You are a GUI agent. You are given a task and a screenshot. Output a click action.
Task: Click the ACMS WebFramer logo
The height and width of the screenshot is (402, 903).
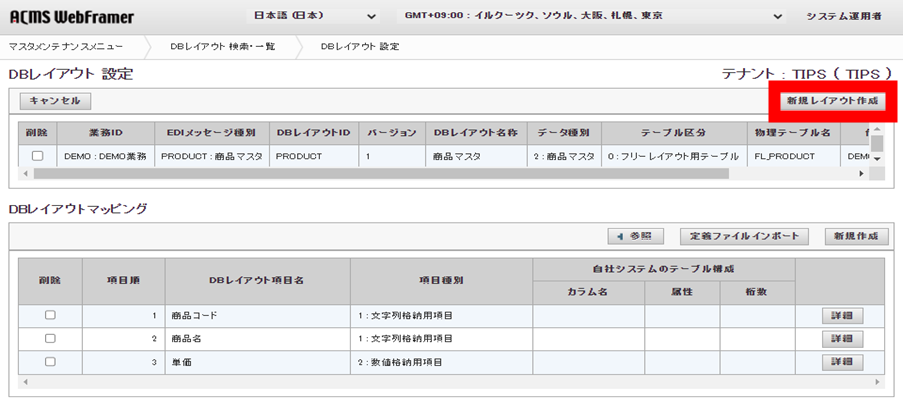pyautogui.click(x=71, y=18)
